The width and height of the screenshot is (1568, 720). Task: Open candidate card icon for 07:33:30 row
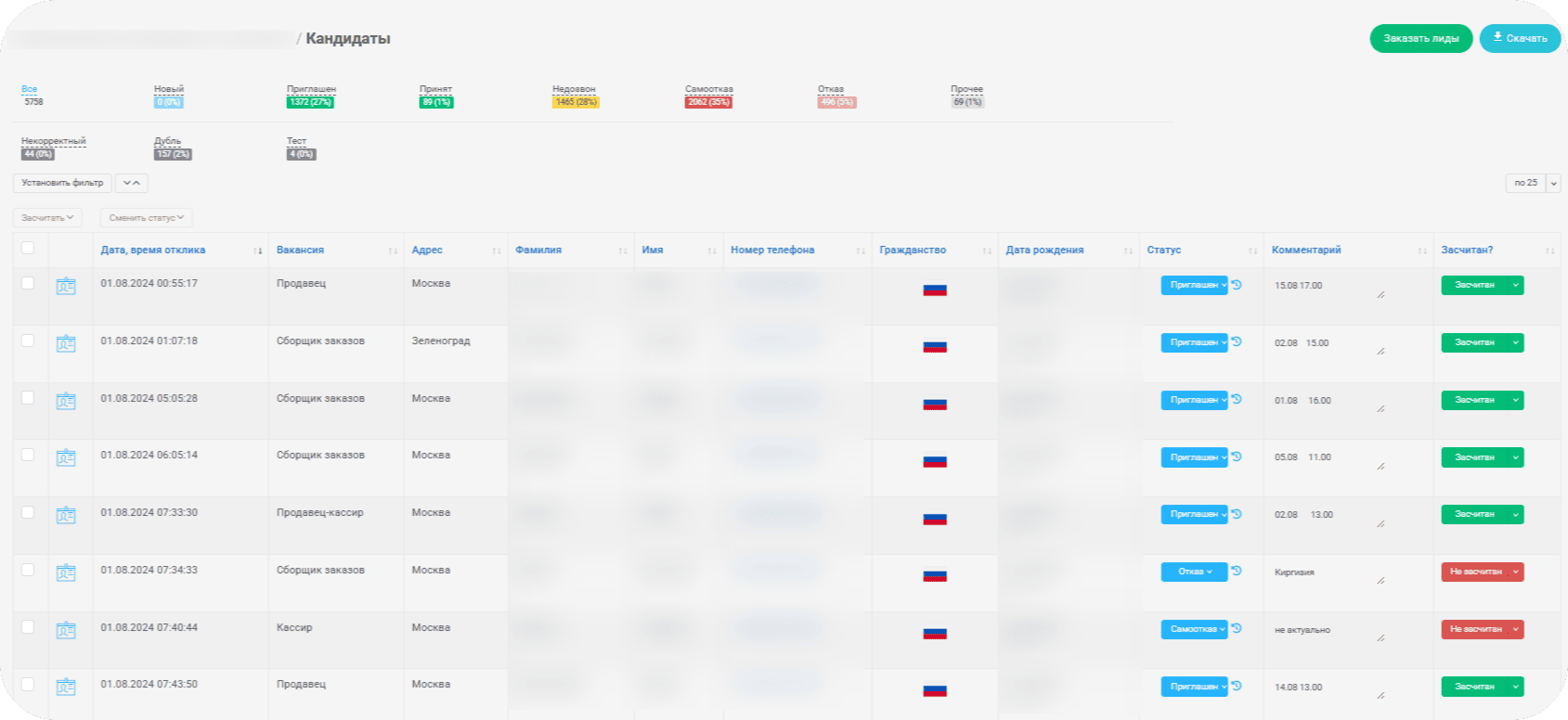66,516
